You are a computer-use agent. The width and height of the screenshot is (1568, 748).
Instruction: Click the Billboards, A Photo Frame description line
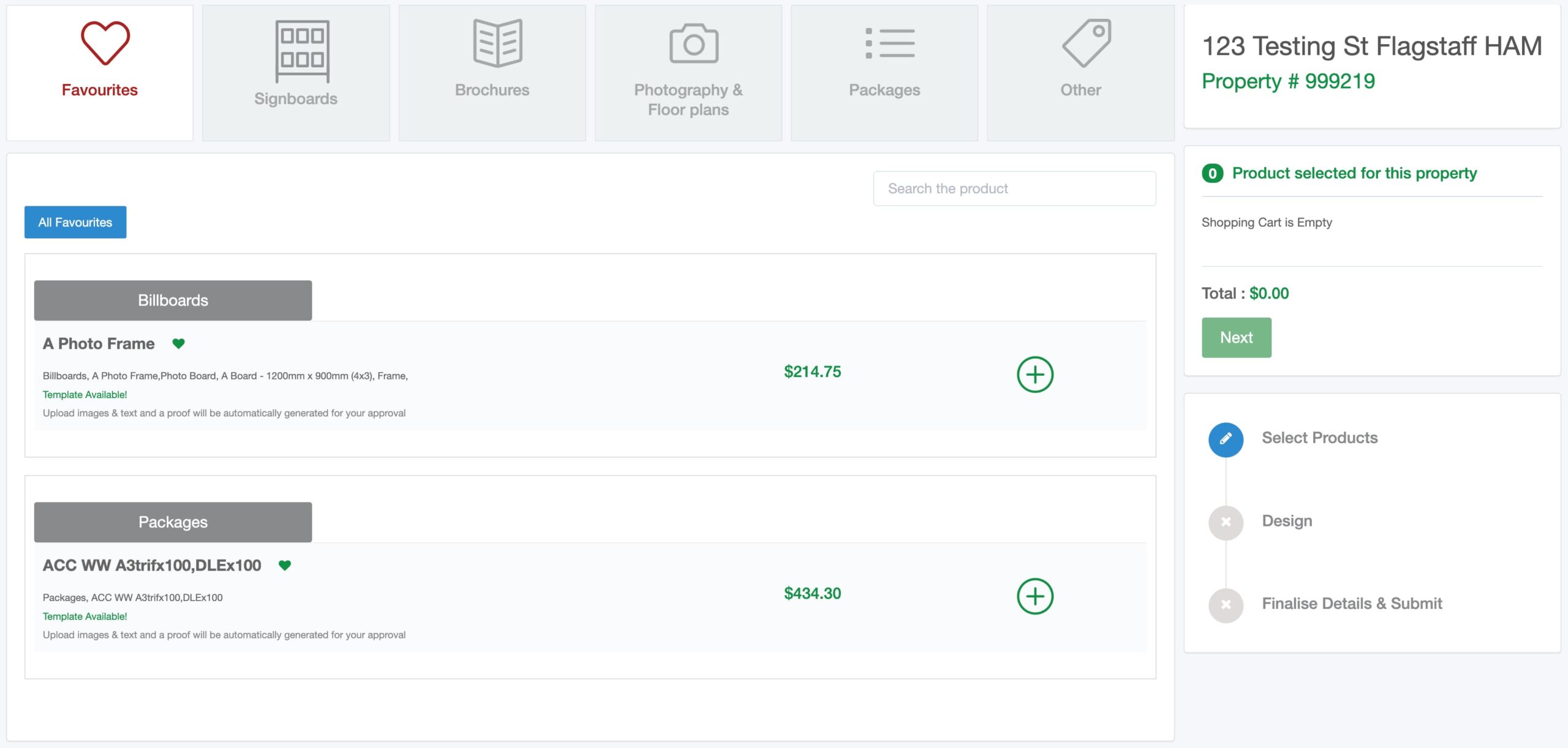225,376
